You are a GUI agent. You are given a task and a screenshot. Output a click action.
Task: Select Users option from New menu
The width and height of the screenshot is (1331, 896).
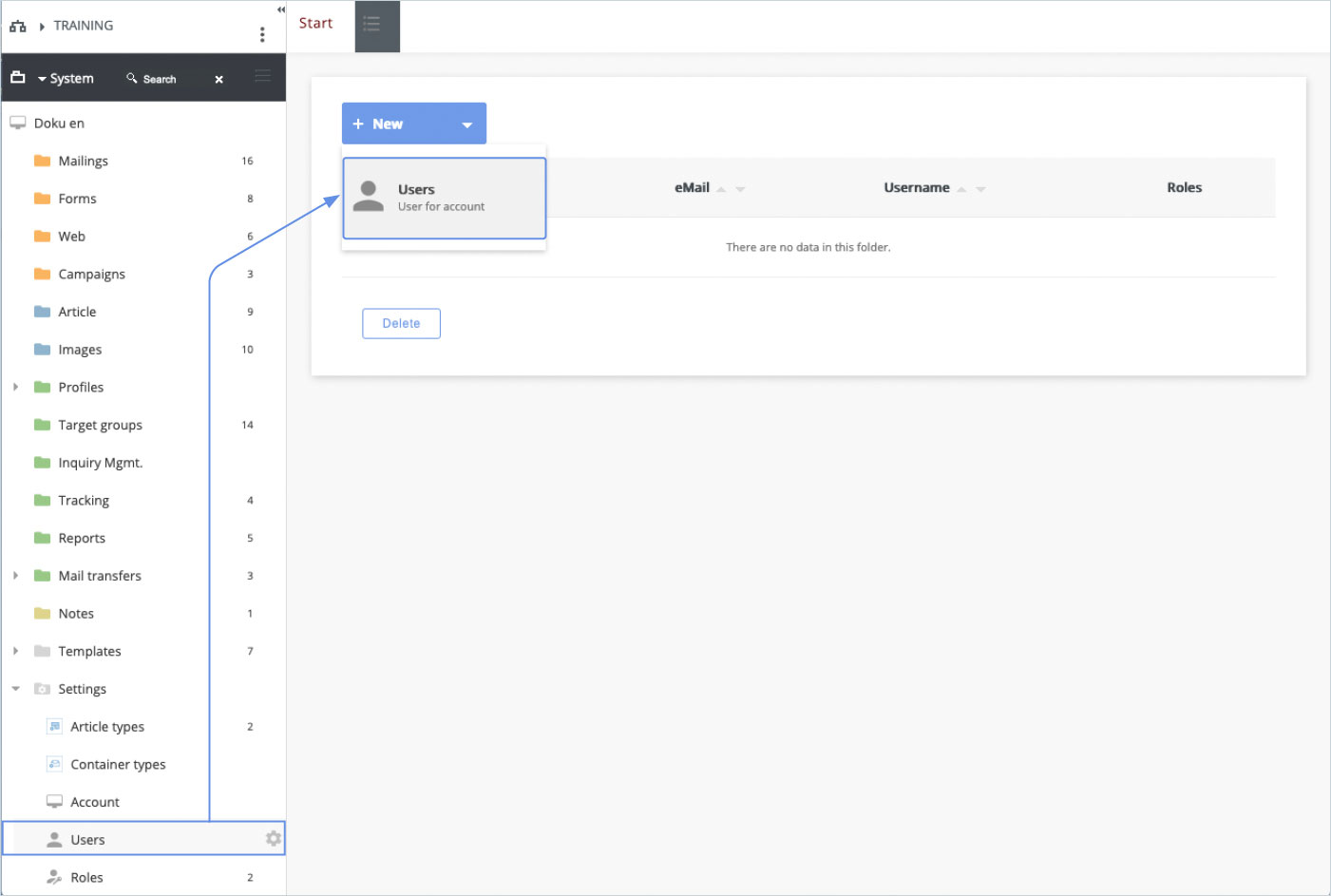pyautogui.click(x=444, y=198)
